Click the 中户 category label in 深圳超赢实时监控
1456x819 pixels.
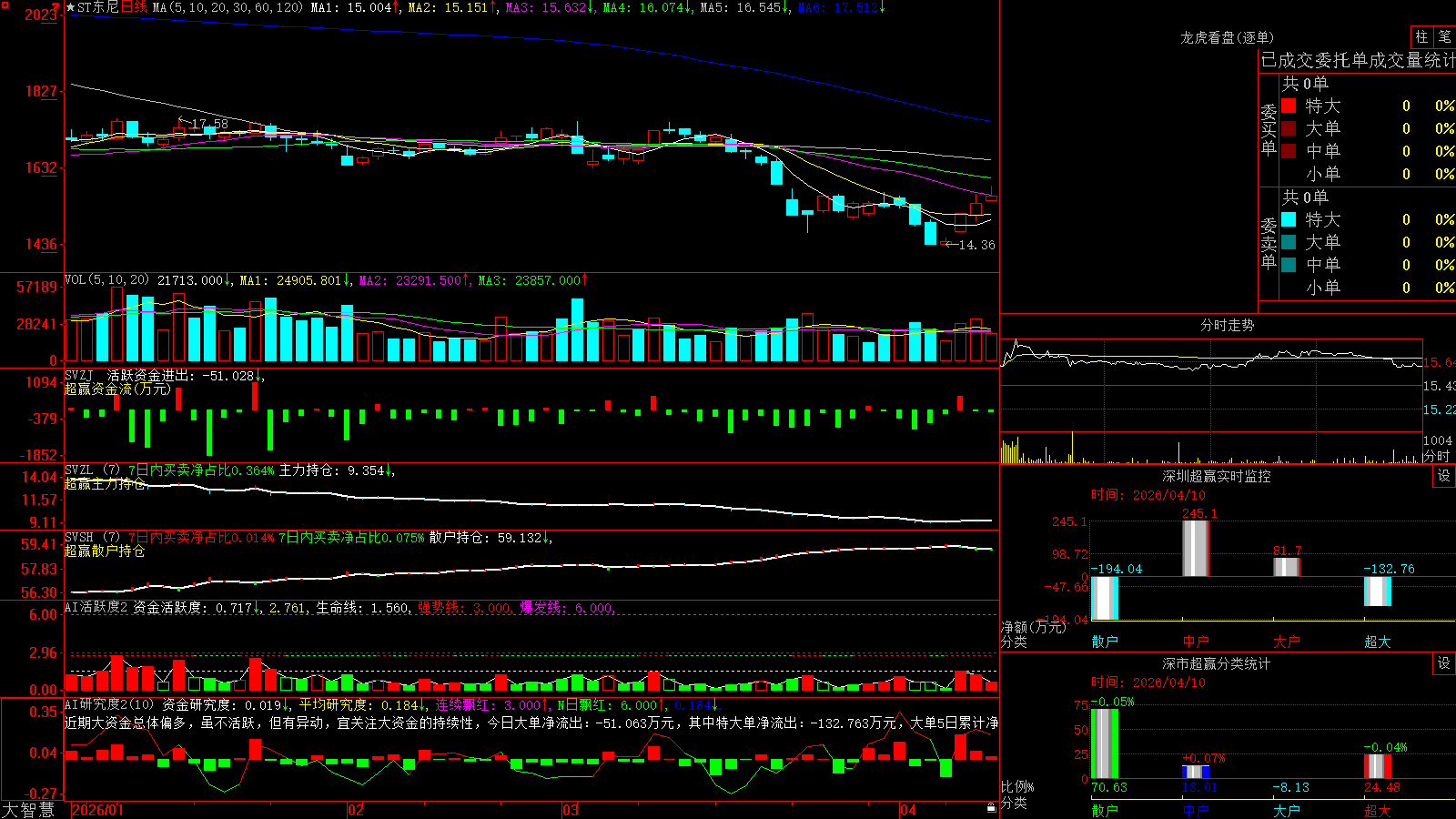(x=1196, y=642)
